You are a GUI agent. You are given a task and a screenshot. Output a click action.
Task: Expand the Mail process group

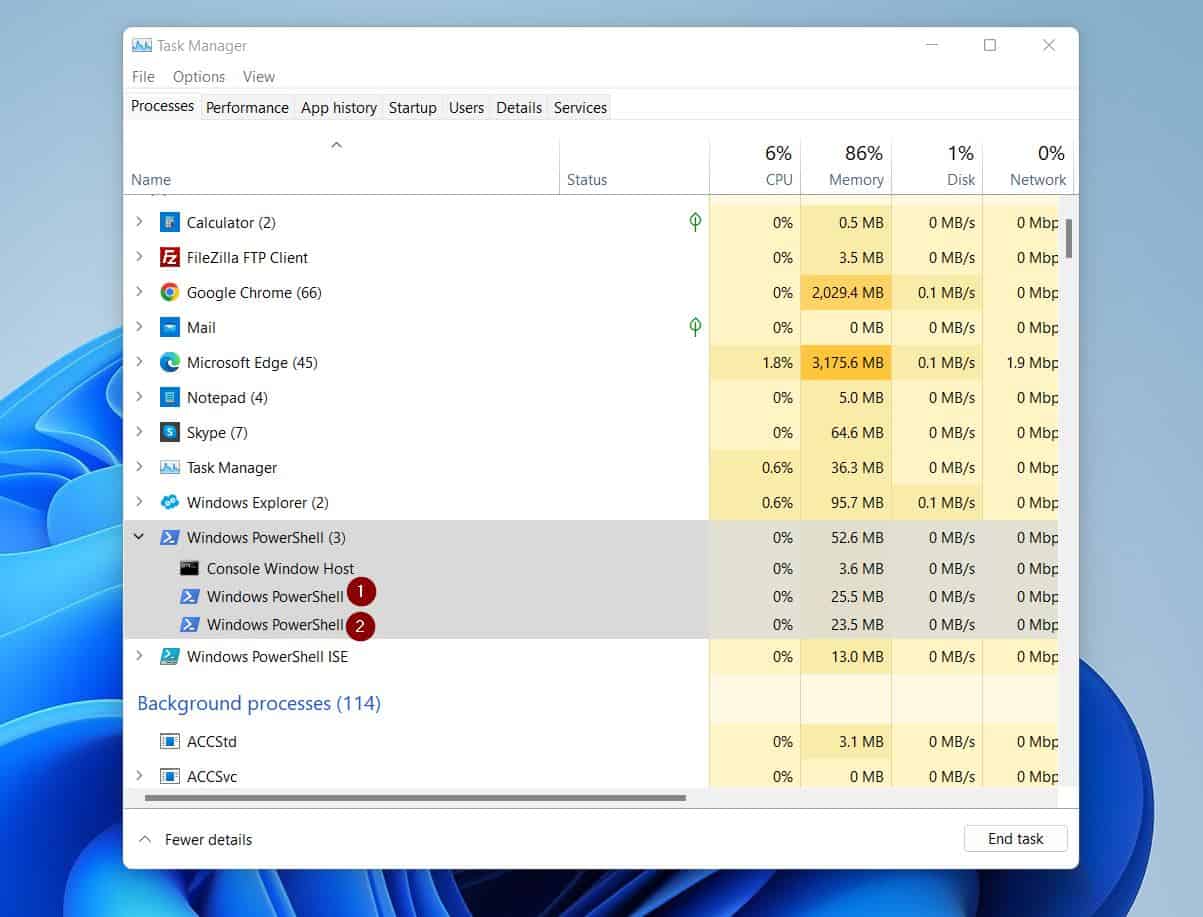point(139,327)
